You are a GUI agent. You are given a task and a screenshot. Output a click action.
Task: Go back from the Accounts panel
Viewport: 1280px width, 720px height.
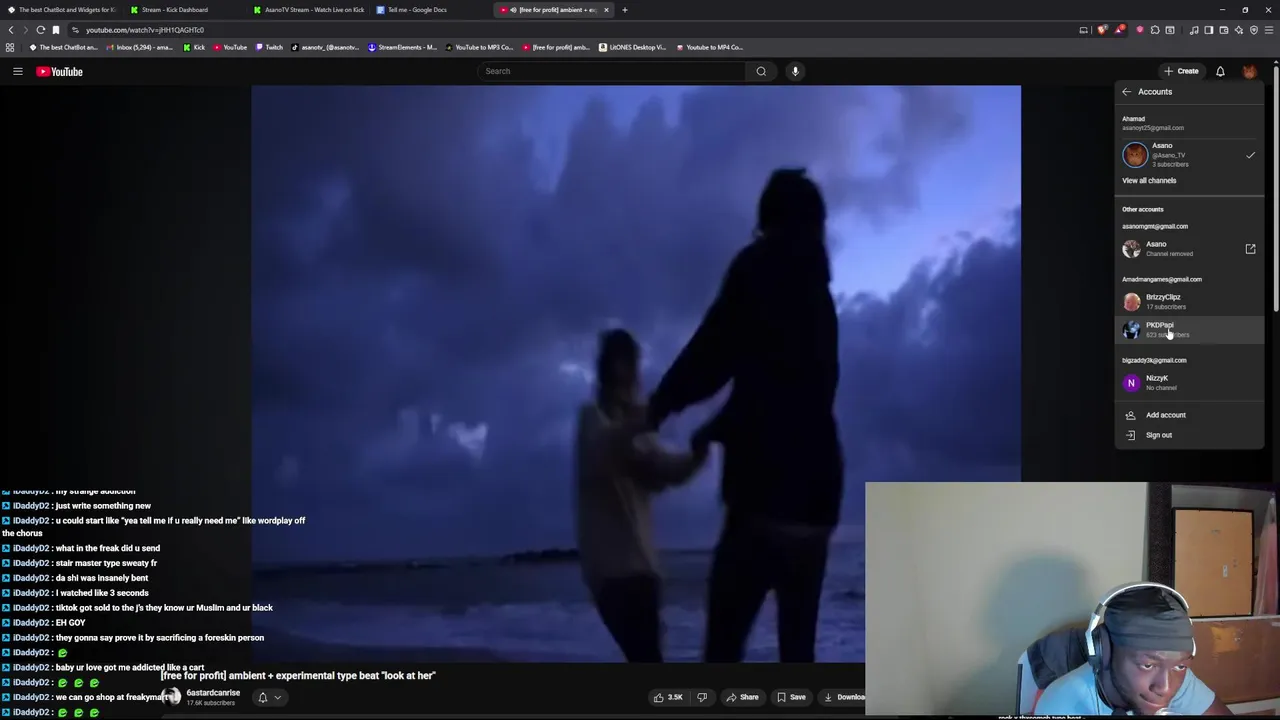[1126, 92]
